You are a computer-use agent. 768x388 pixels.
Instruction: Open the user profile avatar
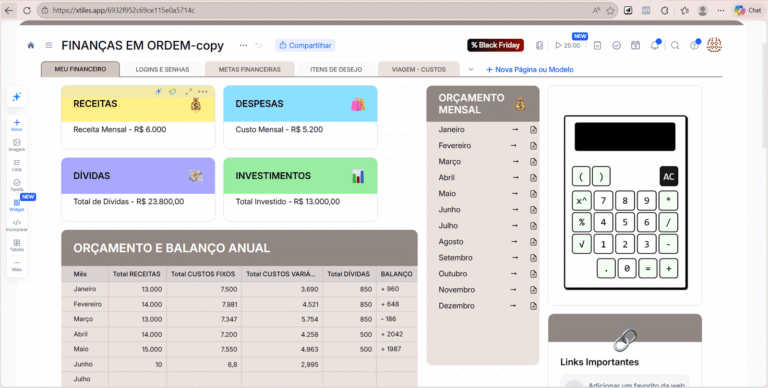(714, 45)
